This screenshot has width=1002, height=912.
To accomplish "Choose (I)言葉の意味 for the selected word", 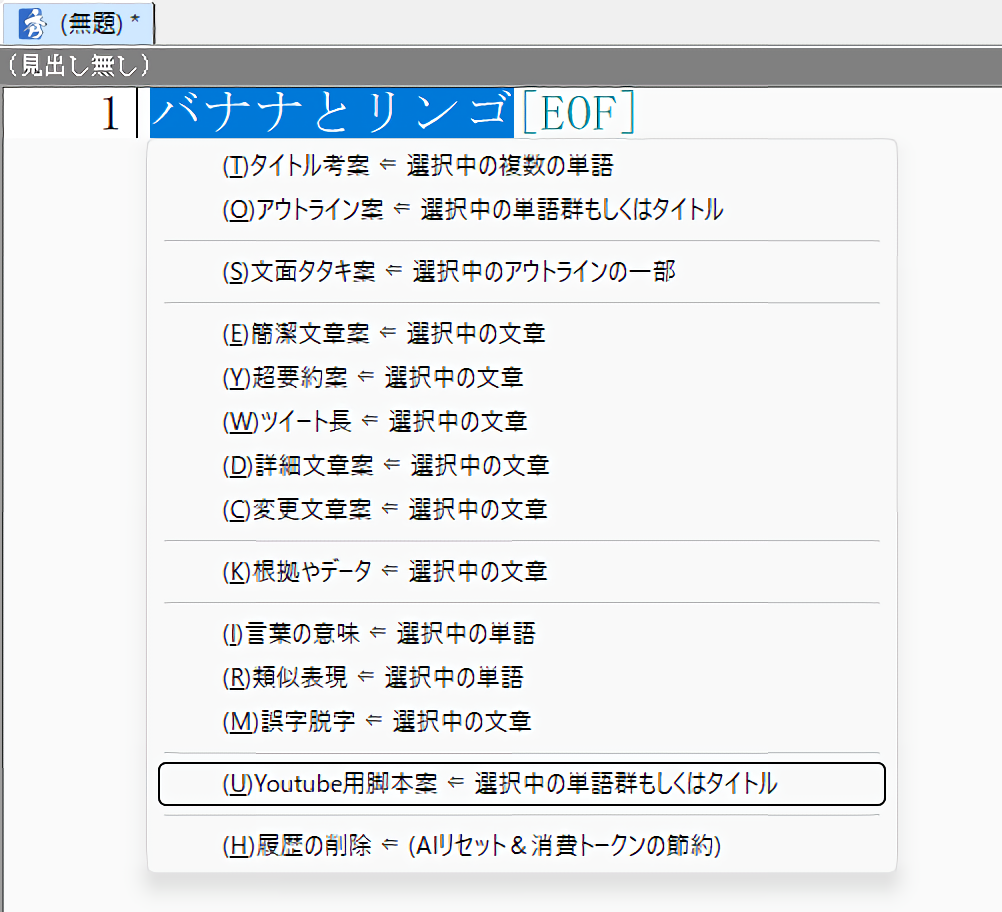I will click(378, 633).
